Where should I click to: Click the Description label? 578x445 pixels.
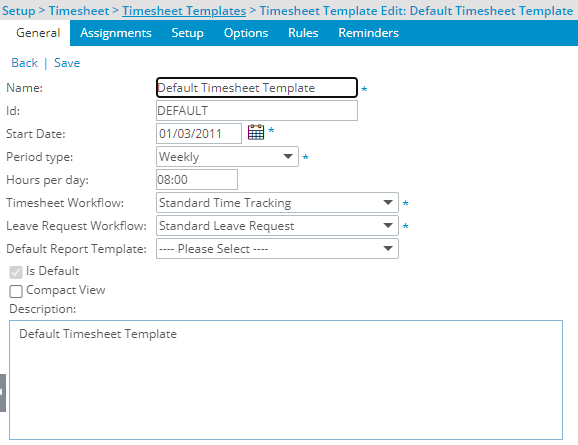42,309
